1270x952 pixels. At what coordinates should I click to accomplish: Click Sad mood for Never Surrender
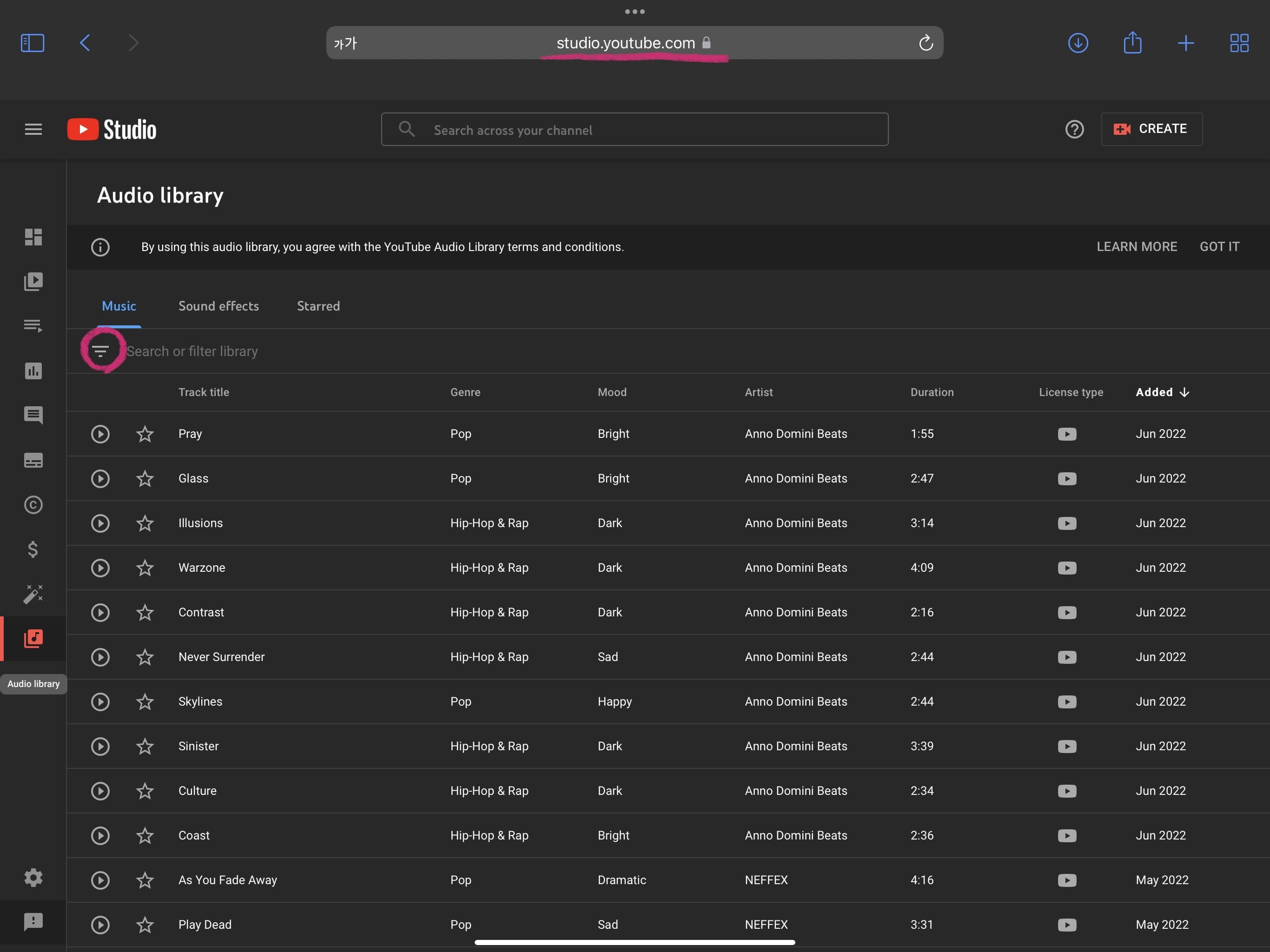608,657
